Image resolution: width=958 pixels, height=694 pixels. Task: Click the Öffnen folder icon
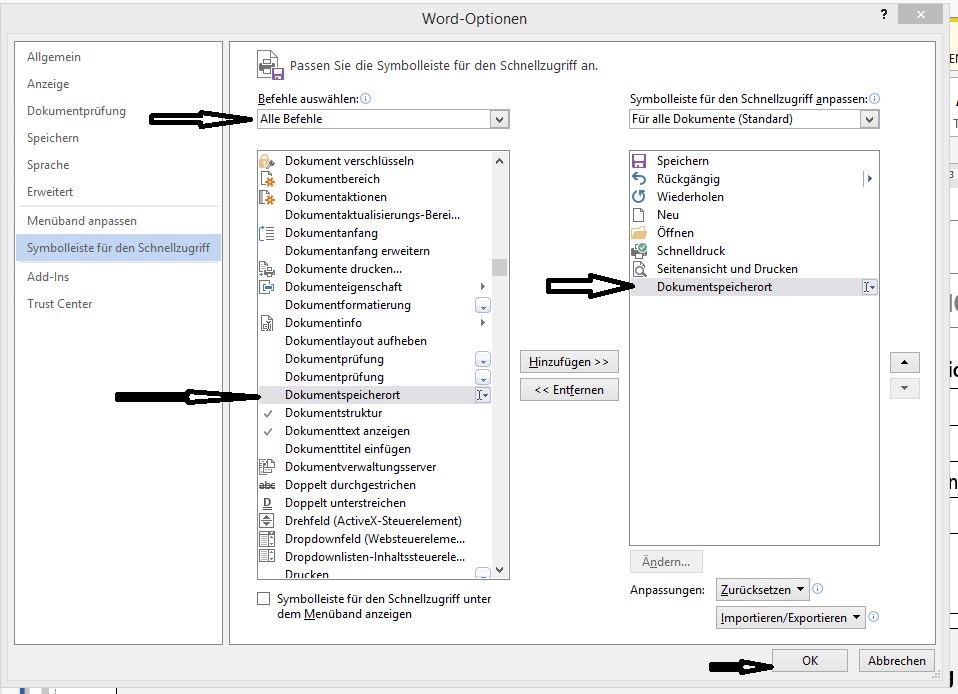638,233
